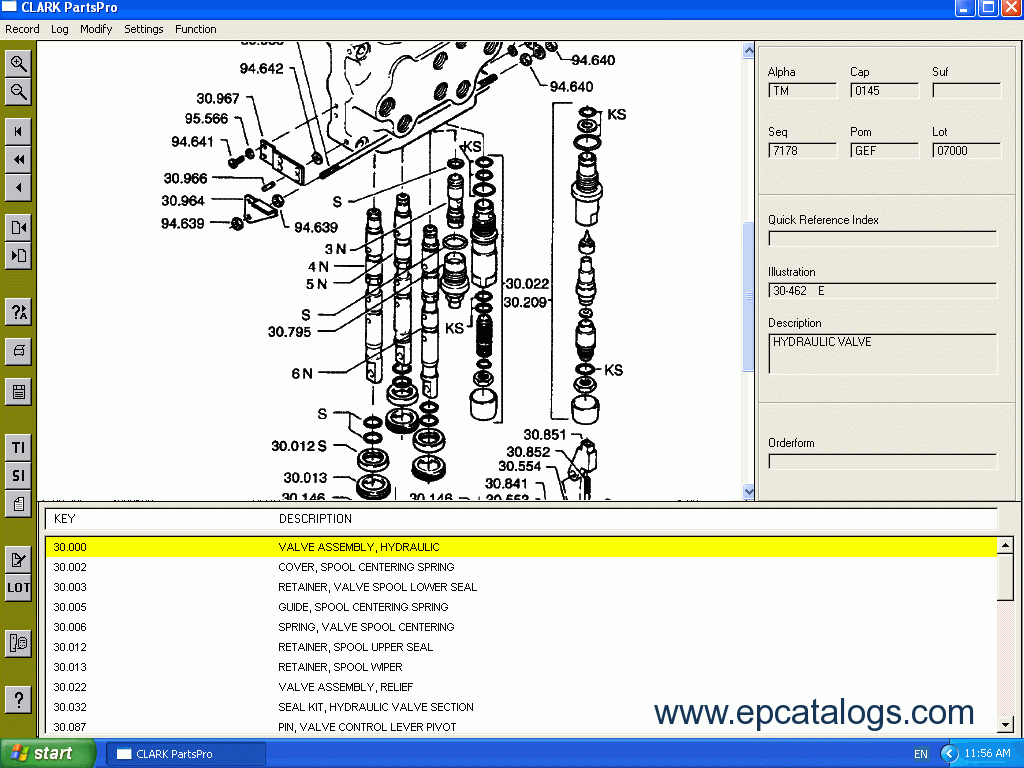Click the Start button on taskbar

click(47, 753)
